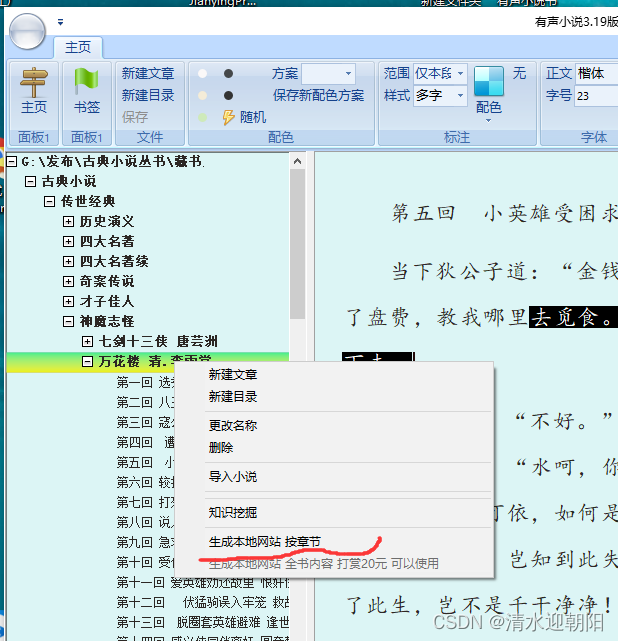Image resolution: width=618 pixels, height=641 pixels.
Task: Select the 第十回 chapter row
Action: pos(145,563)
